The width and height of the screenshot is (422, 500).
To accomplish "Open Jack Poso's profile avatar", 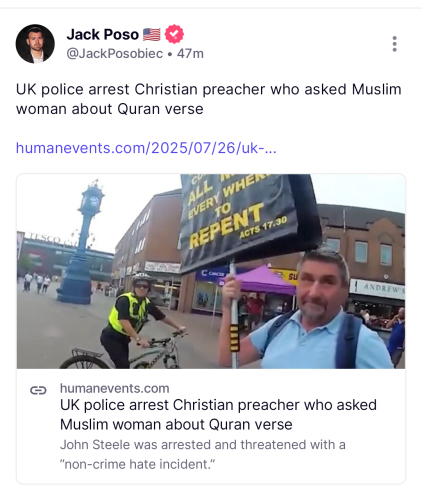I will (35, 44).
